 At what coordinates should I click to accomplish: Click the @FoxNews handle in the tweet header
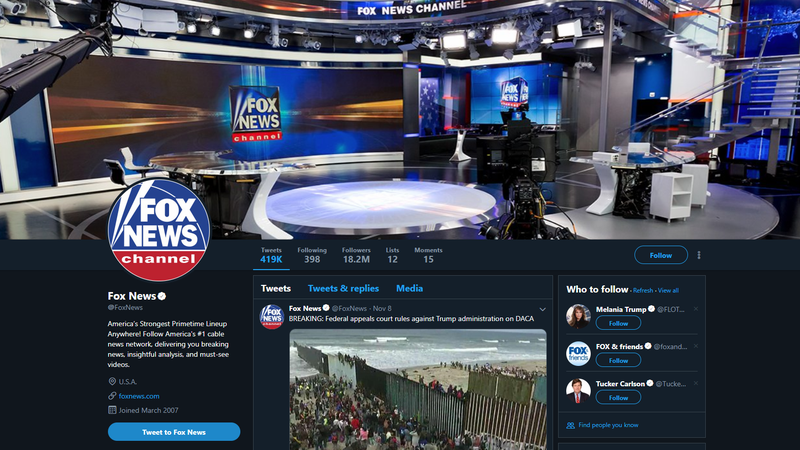(x=349, y=308)
